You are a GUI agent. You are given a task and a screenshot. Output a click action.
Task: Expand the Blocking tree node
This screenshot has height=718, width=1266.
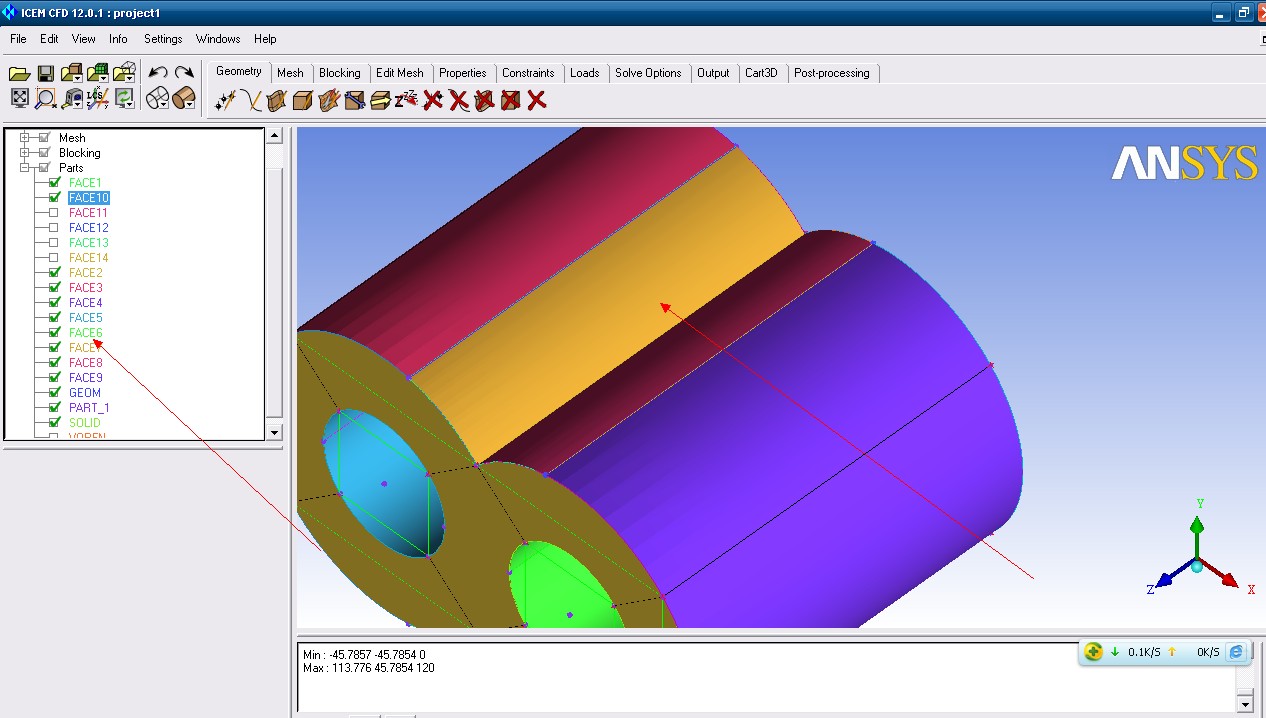click(26, 153)
